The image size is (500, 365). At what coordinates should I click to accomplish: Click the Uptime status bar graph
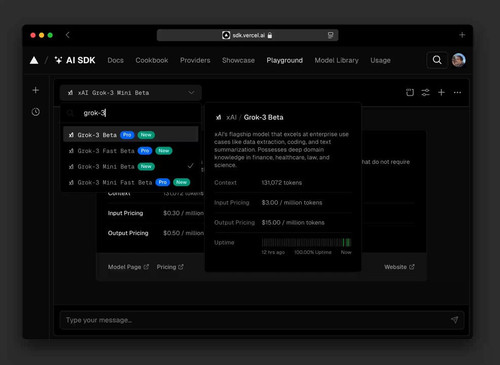[x=306, y=242]
